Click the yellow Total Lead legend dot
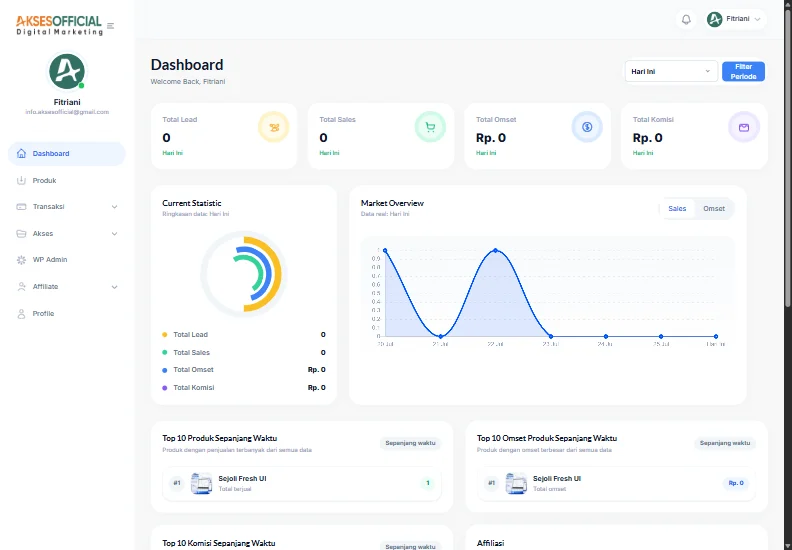Viewport: 792px width, 550px height. point(165,334)
